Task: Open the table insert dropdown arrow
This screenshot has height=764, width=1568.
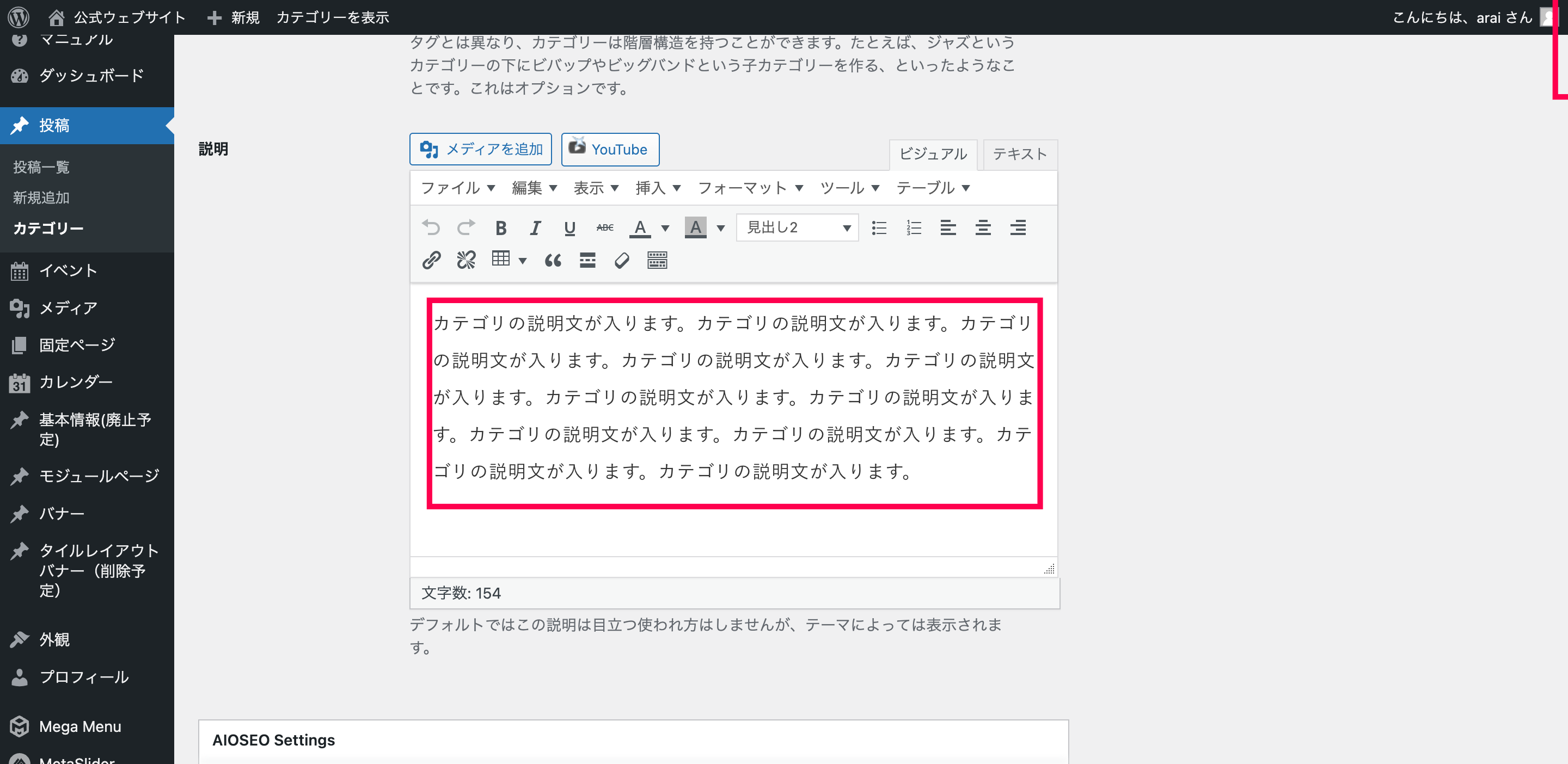Action: [522, 261]
